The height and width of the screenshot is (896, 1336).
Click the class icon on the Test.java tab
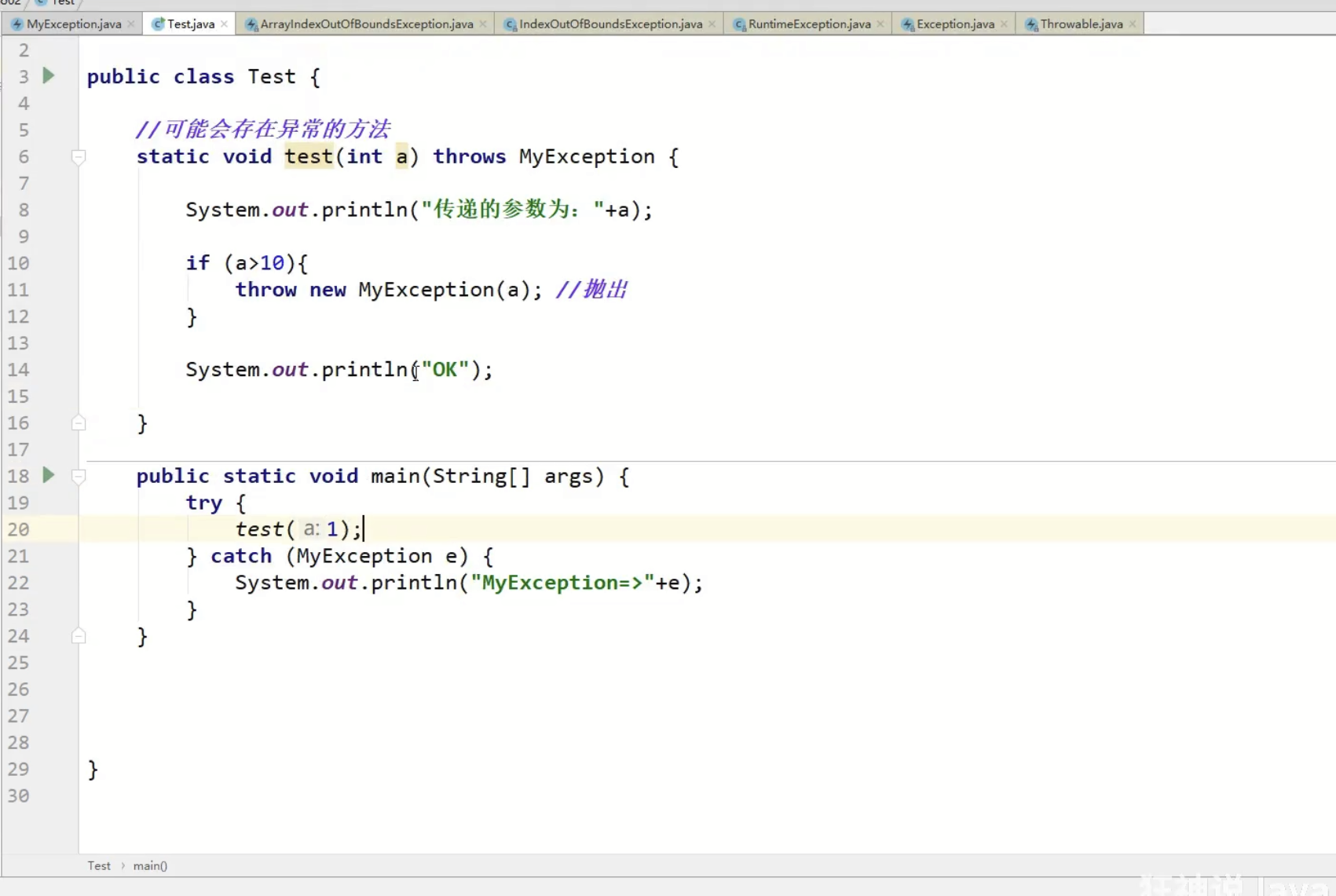(x=158, y=24)
